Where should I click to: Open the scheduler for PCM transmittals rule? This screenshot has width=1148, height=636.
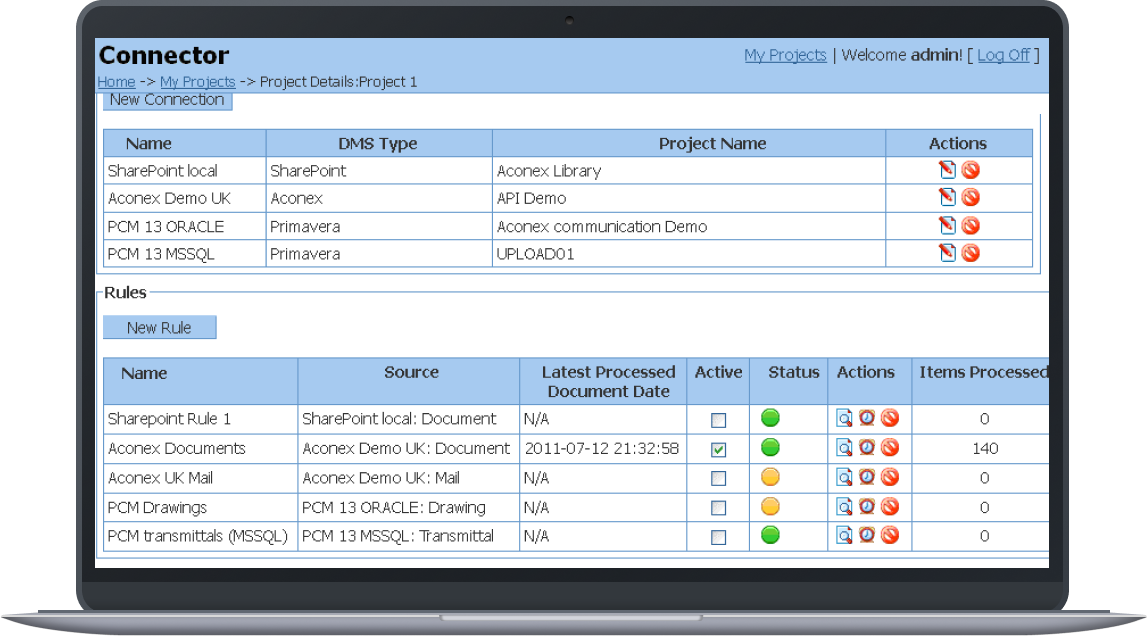[x=866, y=535]
